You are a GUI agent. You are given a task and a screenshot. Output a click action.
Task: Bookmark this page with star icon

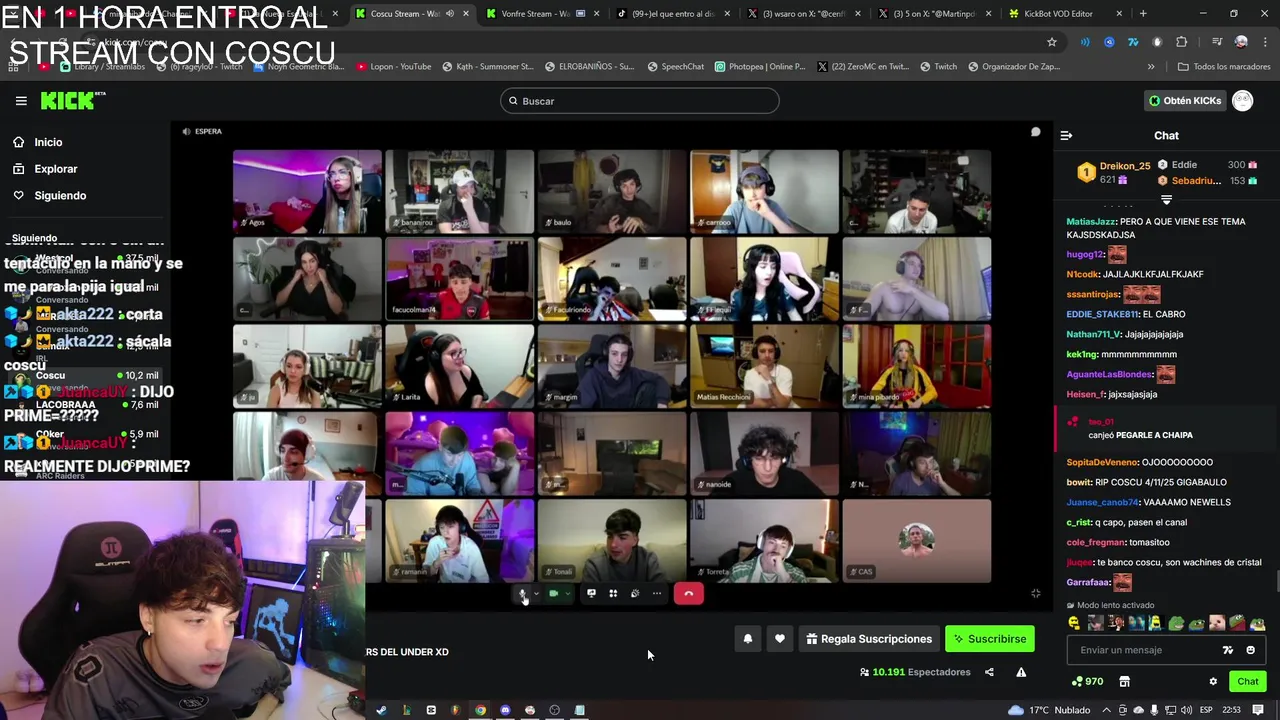point(1052,42)
